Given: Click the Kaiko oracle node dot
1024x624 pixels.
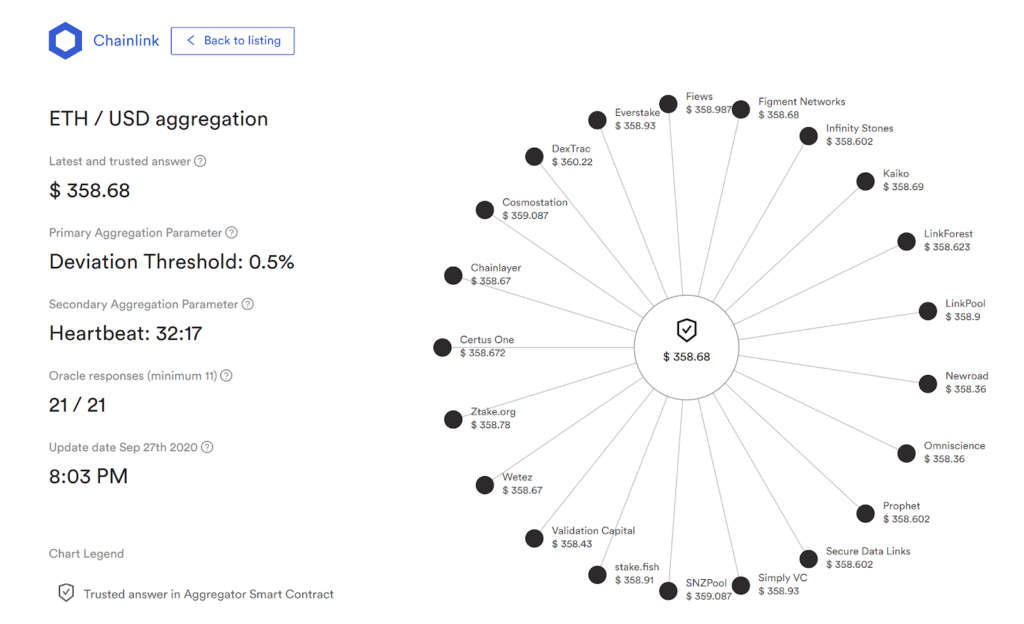Looking at the screenshot, I should coord(865,181).
